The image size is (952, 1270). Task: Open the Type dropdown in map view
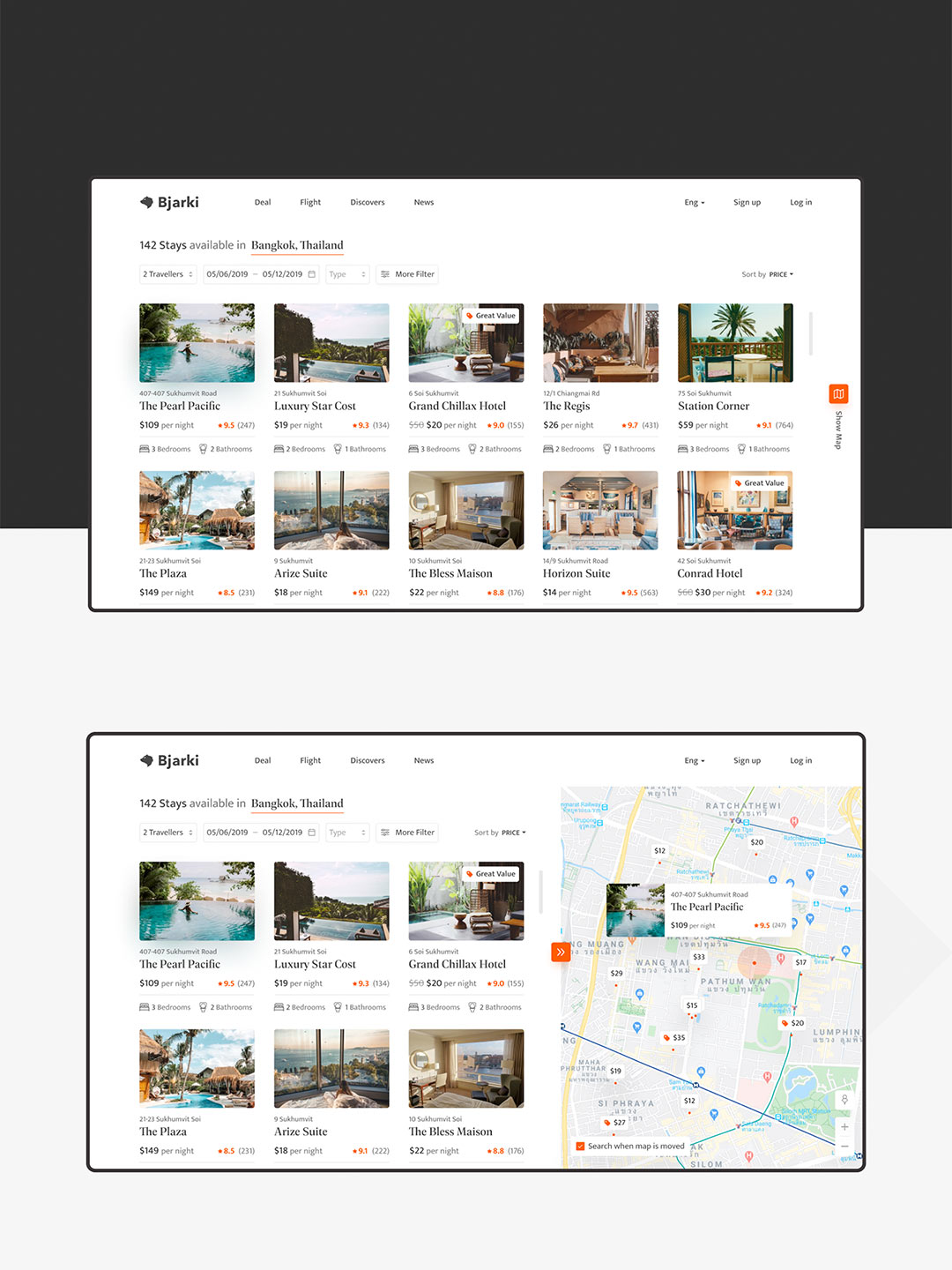point(347,833)
